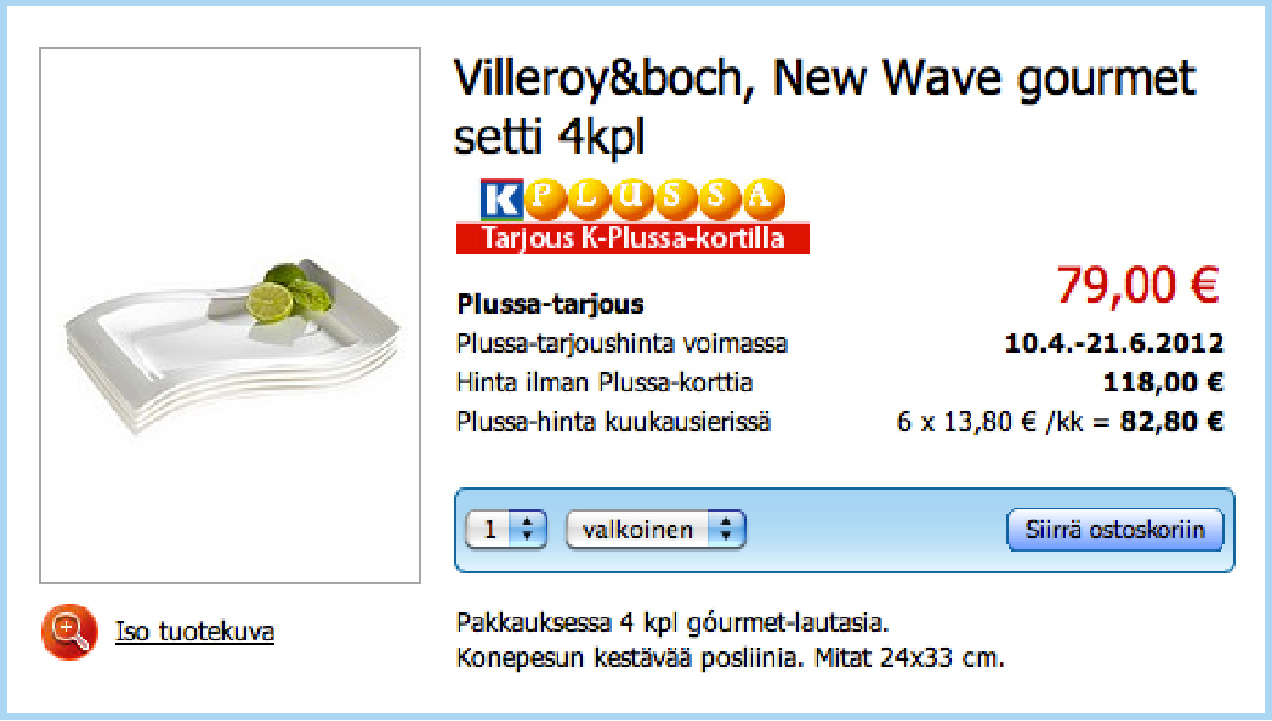
Task: Click the Villeroy&boch New Wave product title
Action: tap(825, 107)
